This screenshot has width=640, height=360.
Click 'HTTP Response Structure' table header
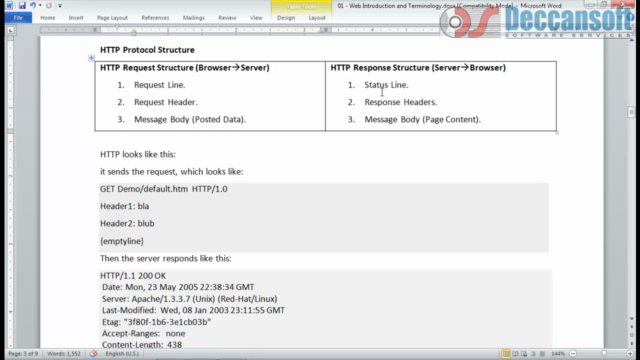[418, 68]
